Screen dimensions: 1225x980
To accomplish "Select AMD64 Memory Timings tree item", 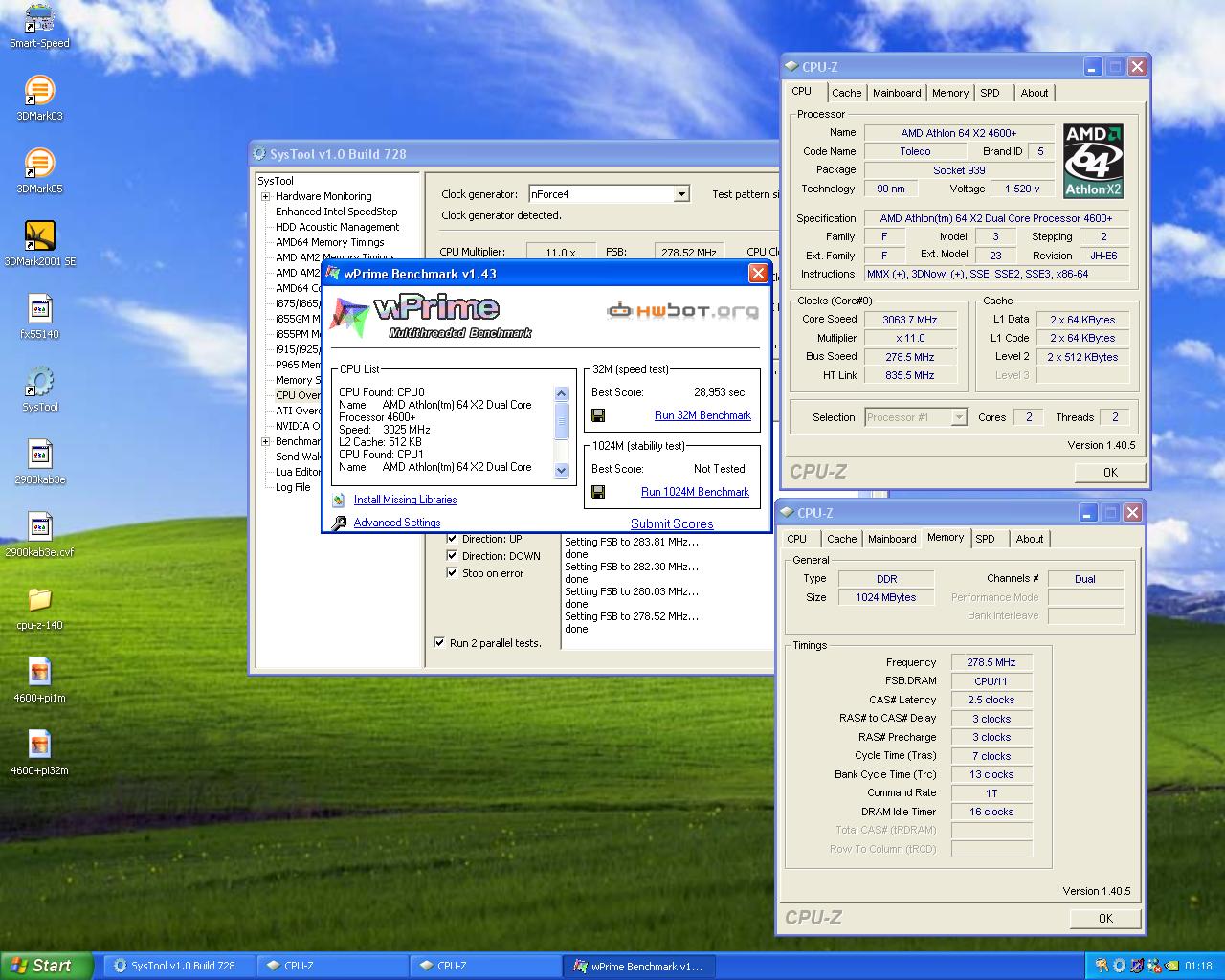I will 330,242.
